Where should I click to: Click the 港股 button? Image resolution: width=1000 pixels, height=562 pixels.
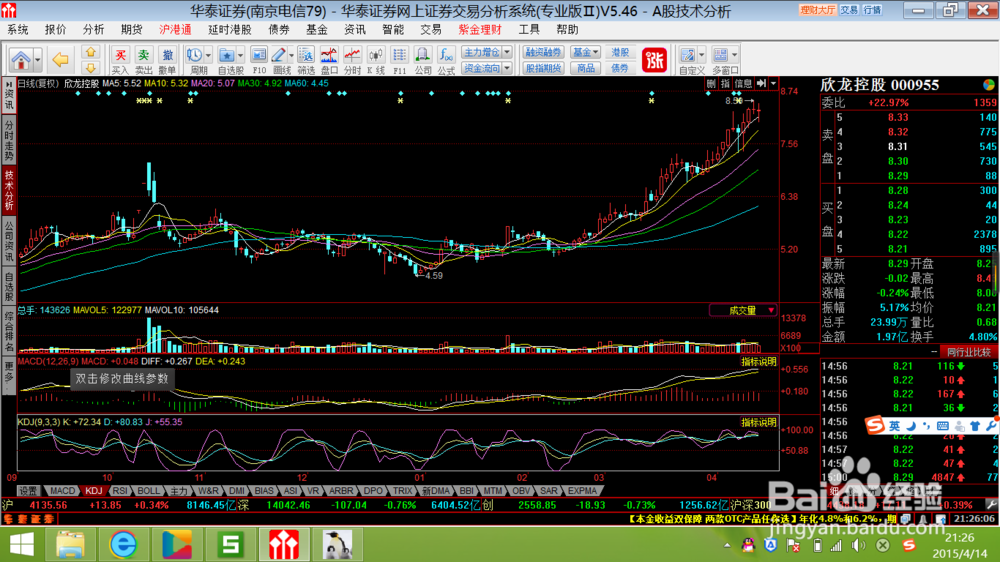[x=619, y=52]
